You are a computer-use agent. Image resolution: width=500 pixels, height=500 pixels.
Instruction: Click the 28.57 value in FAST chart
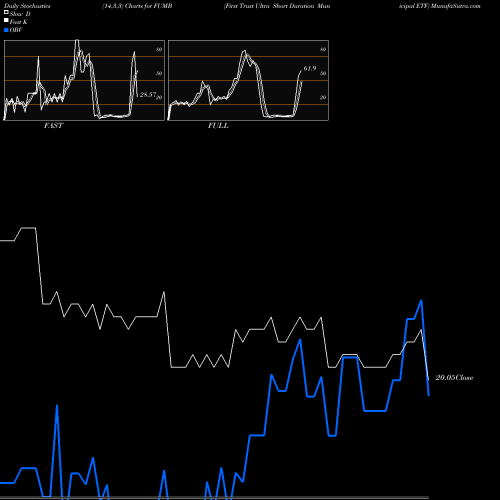pos(148,95)
